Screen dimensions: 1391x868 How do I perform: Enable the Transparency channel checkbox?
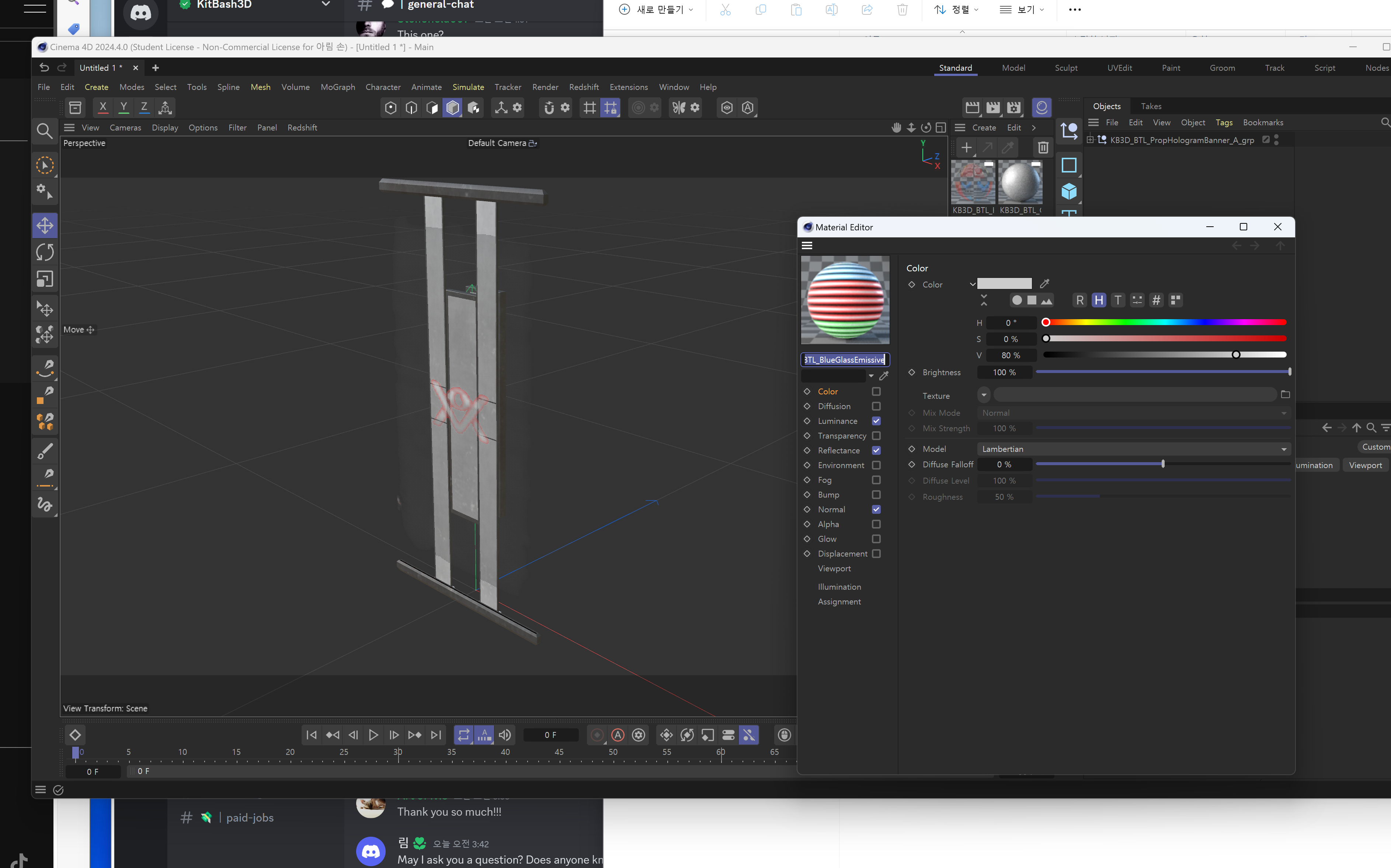876,436
